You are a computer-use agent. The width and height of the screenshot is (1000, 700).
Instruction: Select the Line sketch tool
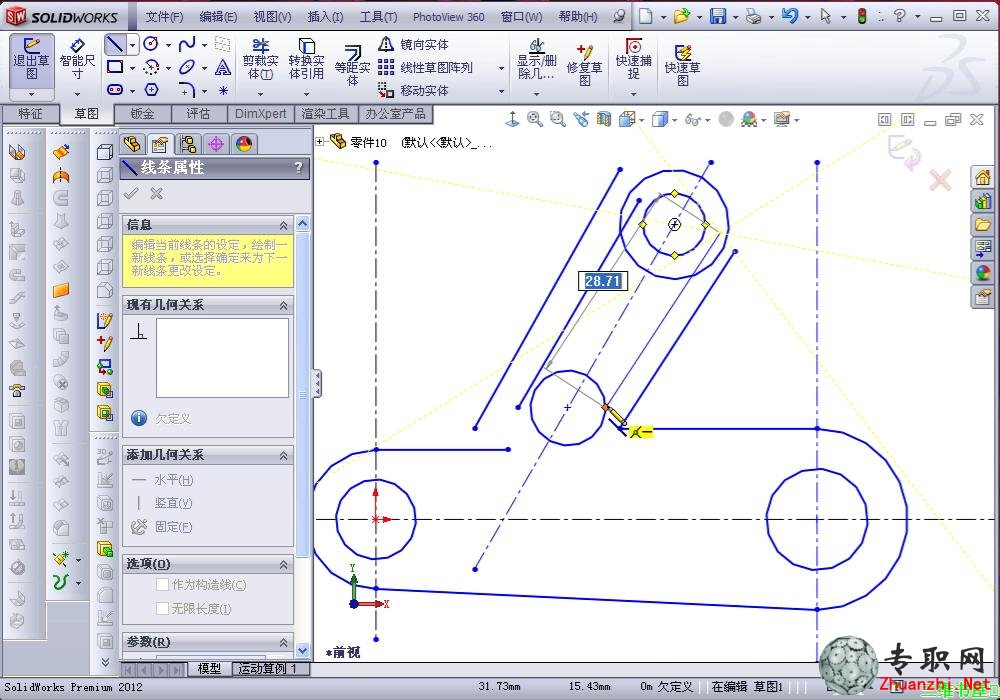click(115, 44)
